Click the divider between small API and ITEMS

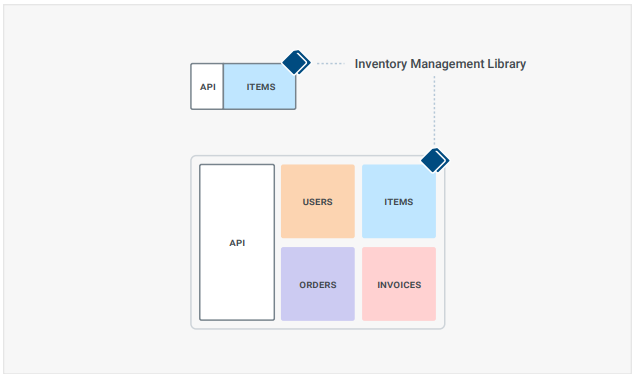(223, 87)
